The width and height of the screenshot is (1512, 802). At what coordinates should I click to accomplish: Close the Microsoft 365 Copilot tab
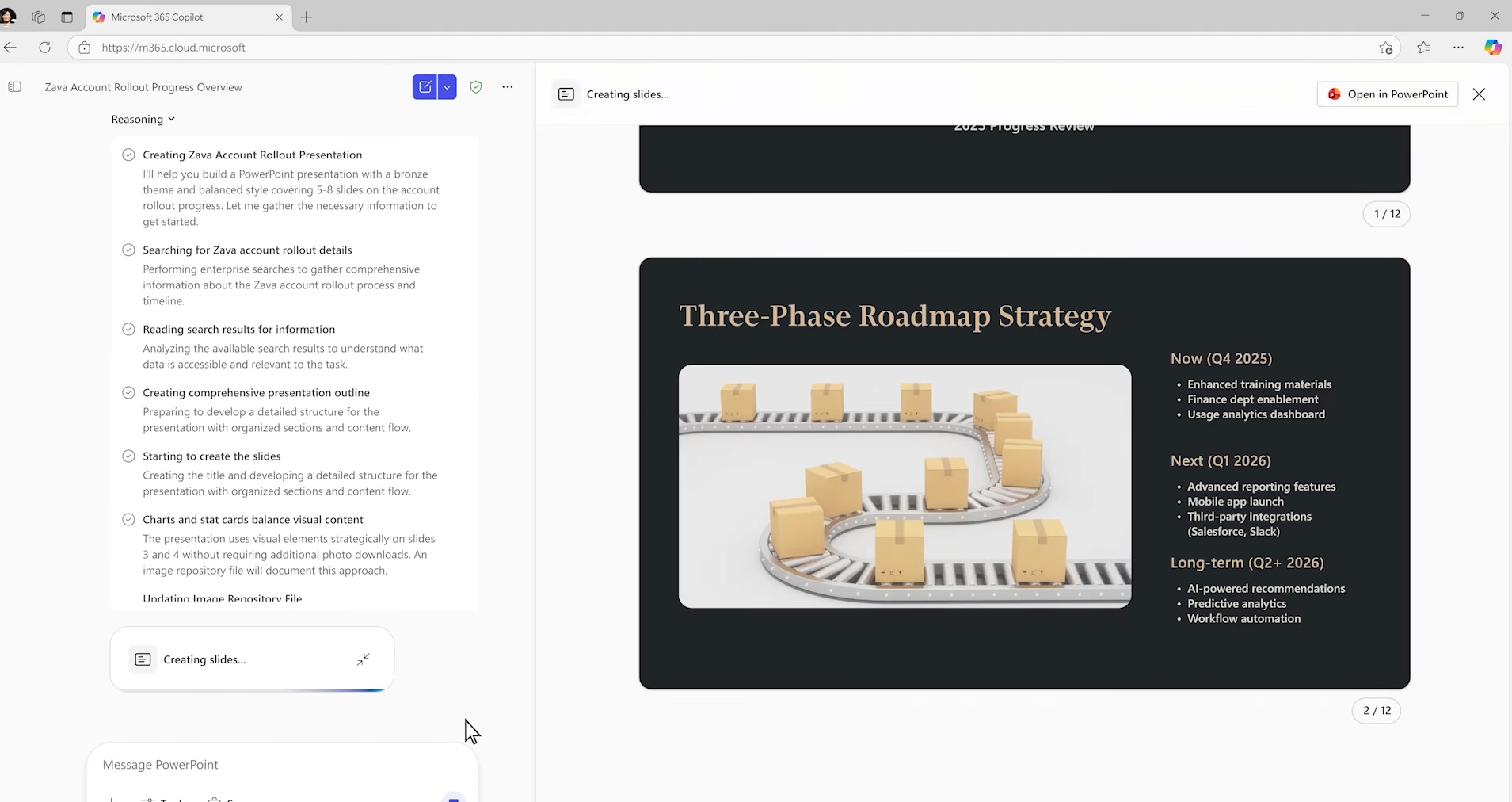click(279, 17)
